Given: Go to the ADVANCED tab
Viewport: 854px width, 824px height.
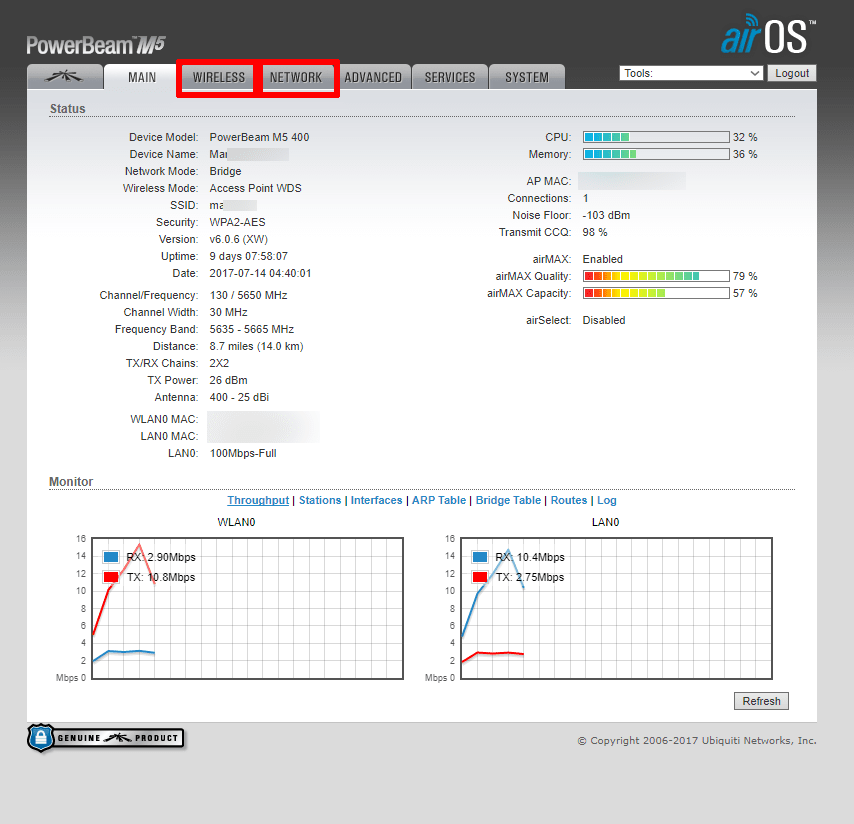Looking at the screenshot, I should (373, 77).
